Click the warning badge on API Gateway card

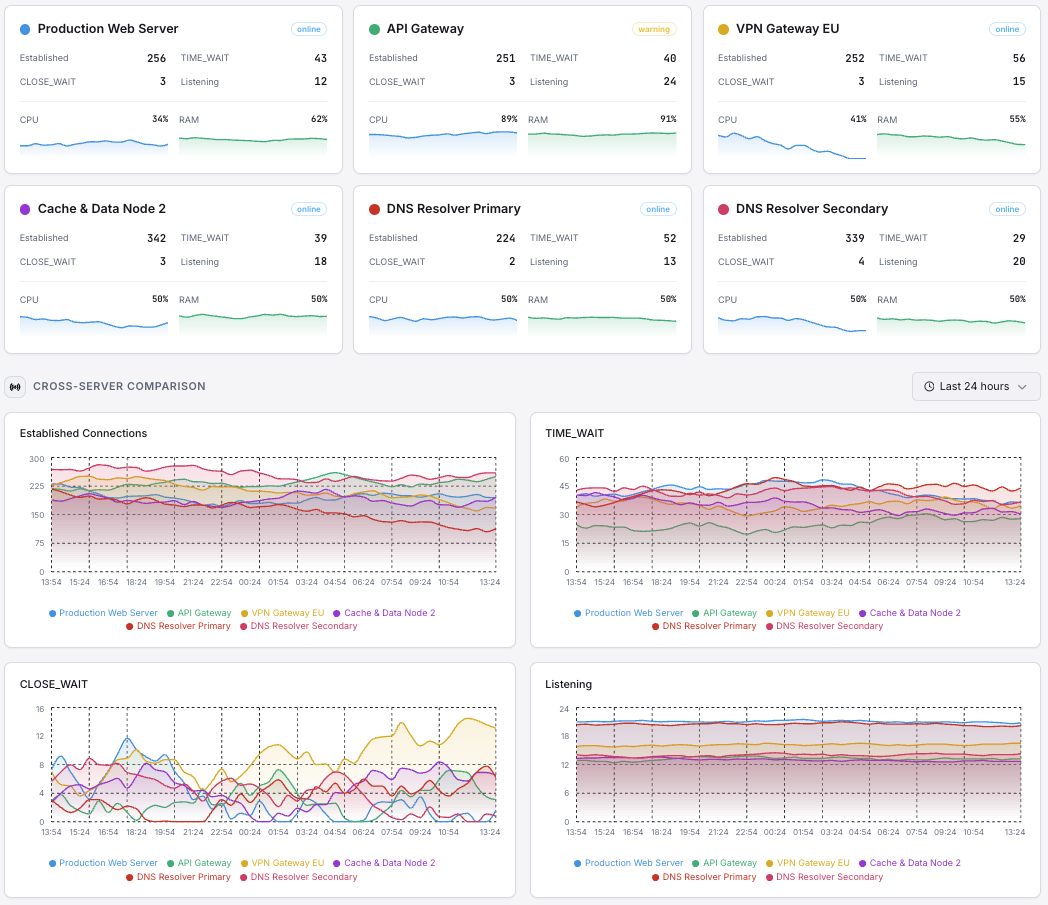coord(654,29)
